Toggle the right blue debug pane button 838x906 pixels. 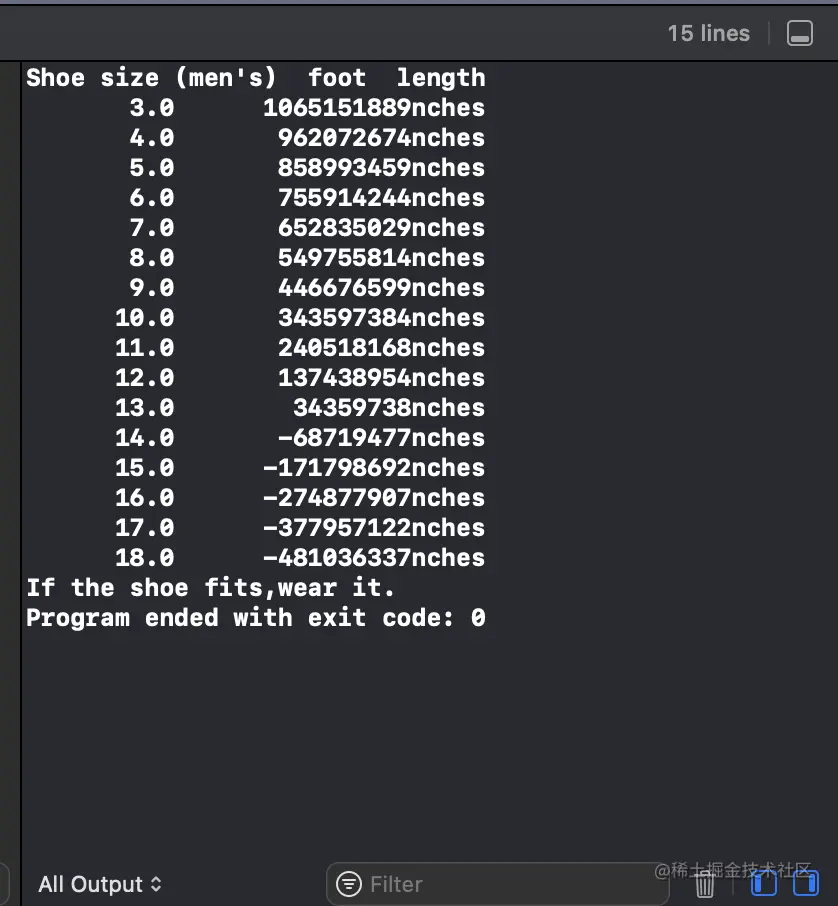coord(805,884)
